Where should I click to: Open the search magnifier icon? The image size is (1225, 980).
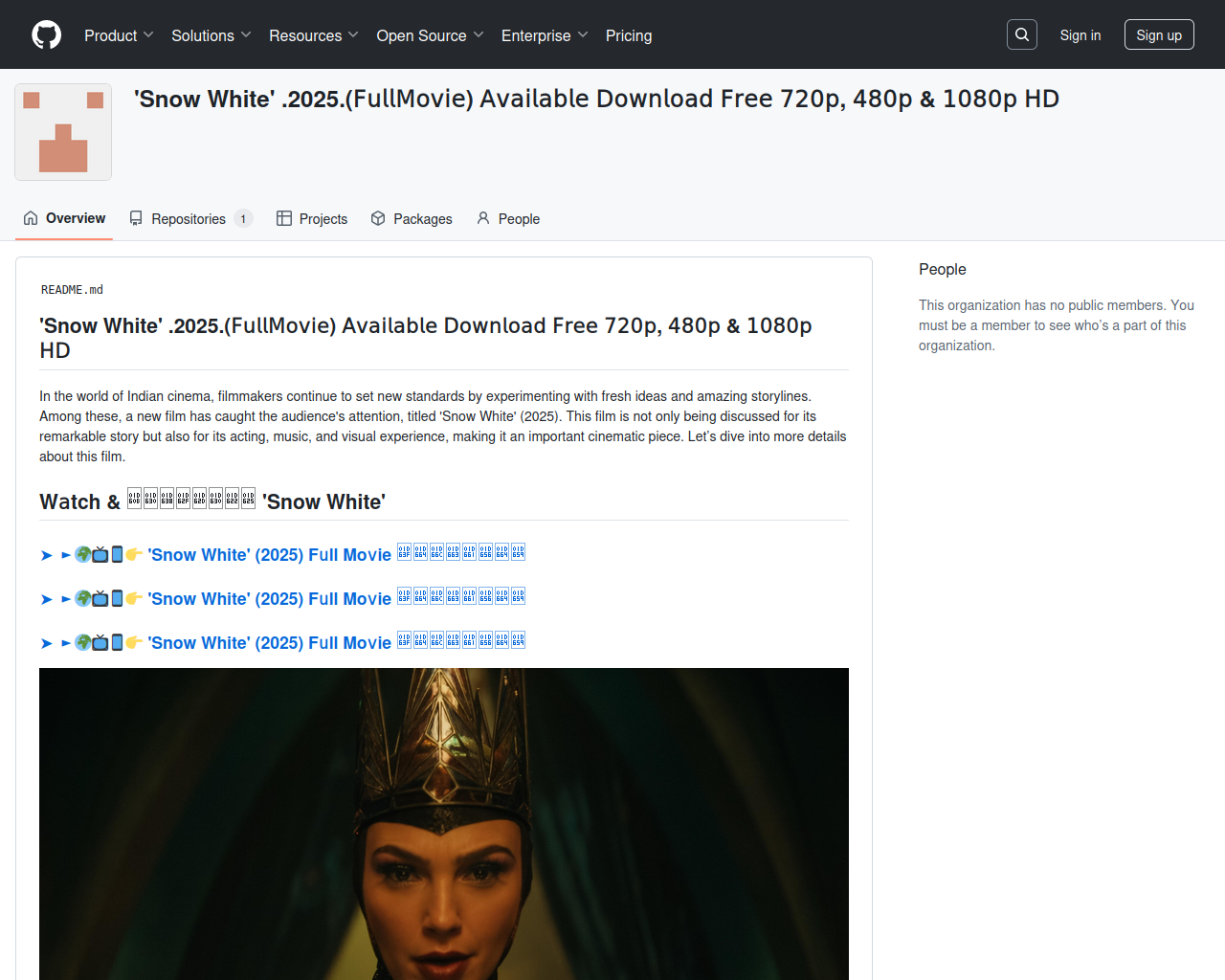point(1022,34)
